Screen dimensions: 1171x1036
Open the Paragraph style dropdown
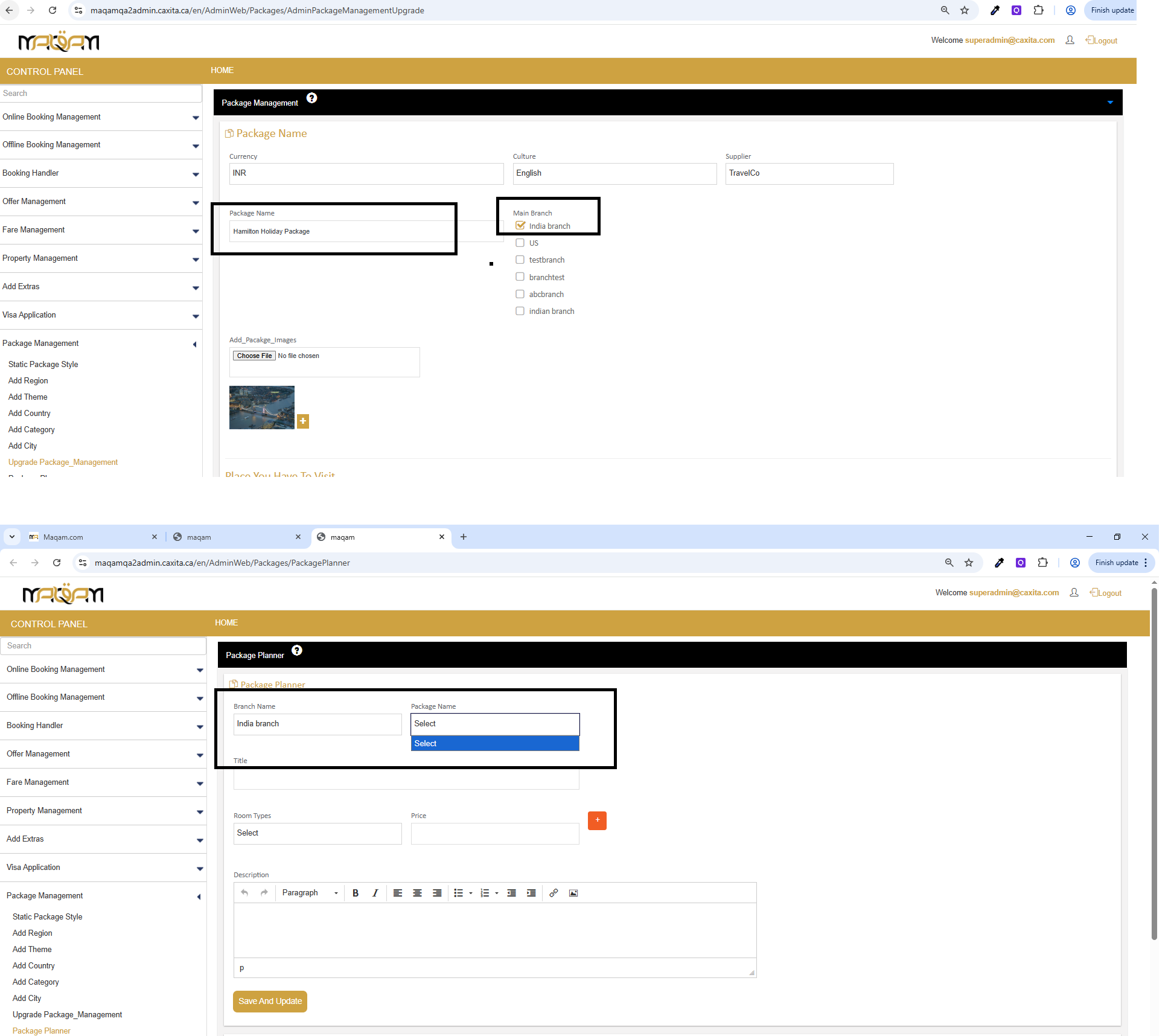(x=310, y=893)
